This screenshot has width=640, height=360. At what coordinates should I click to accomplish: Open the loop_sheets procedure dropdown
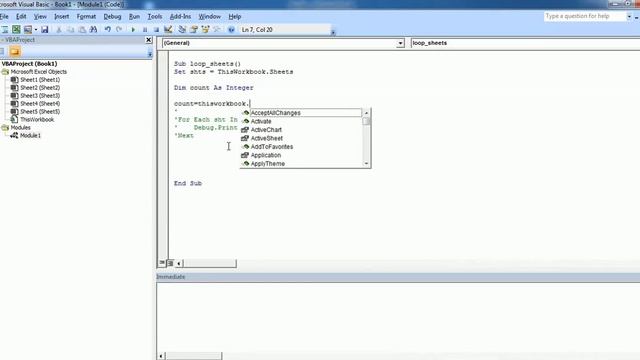525,43
